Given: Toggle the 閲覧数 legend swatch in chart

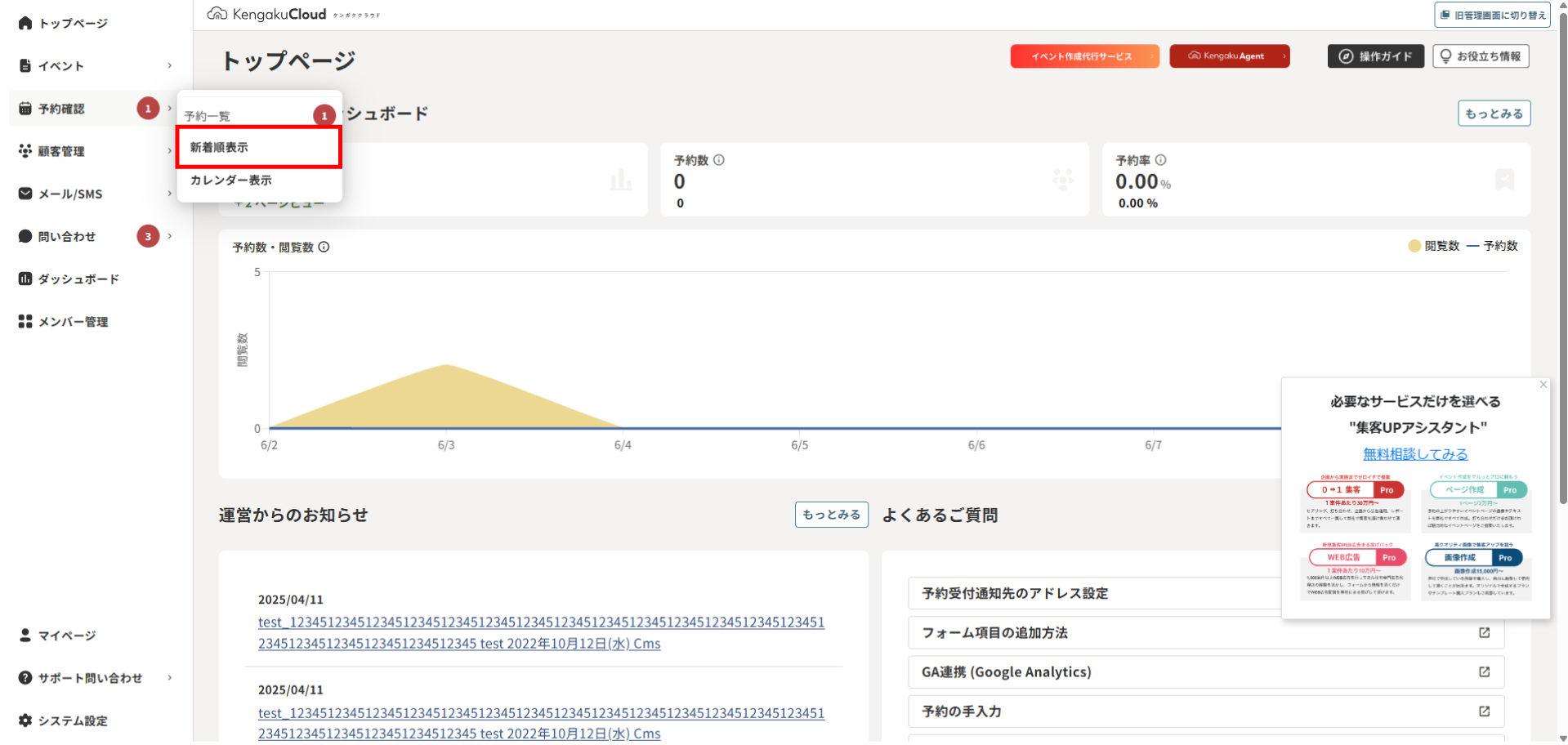Looking at the screenshot, I should pyautogui.click(x=1414, y=246).
